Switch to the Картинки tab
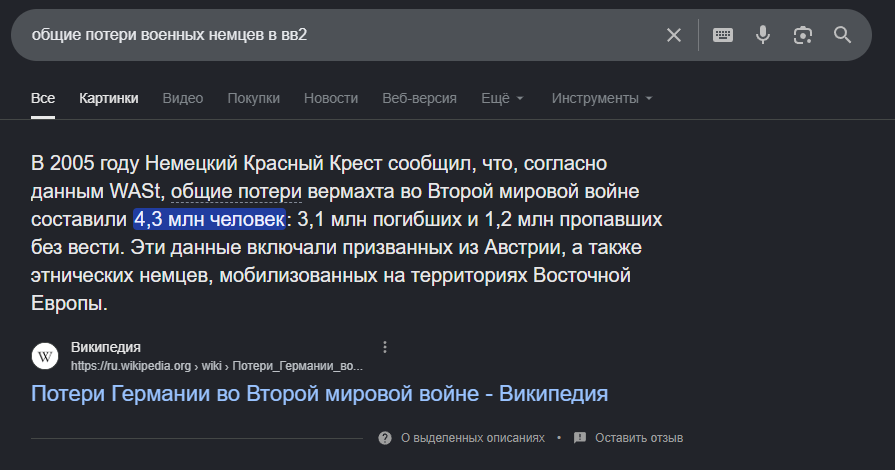The image size is (895, 470). [108, 98]
